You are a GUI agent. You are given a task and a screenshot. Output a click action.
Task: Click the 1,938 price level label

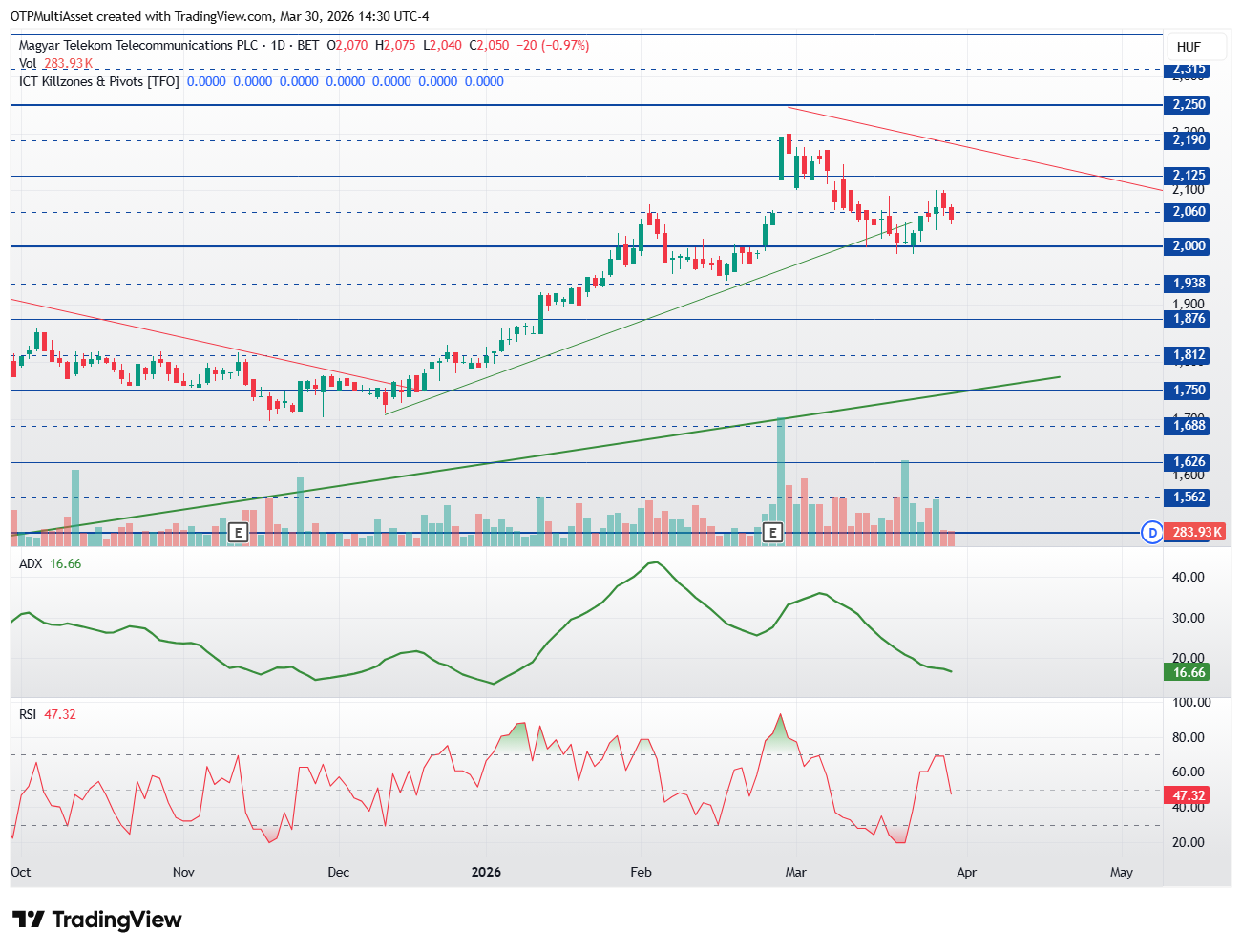pos(1187,284)
